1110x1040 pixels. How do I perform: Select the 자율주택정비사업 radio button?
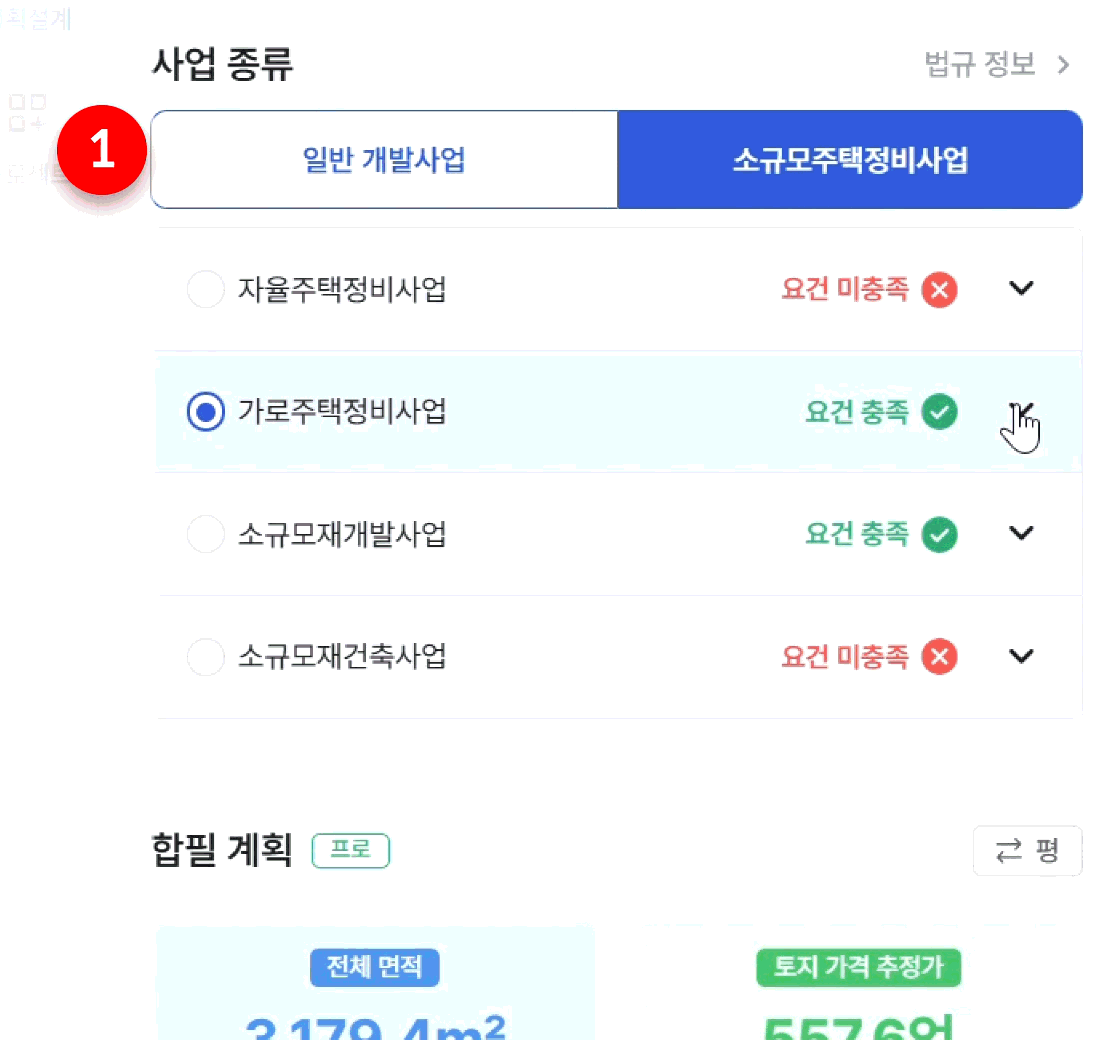click(x=206, y=290)
